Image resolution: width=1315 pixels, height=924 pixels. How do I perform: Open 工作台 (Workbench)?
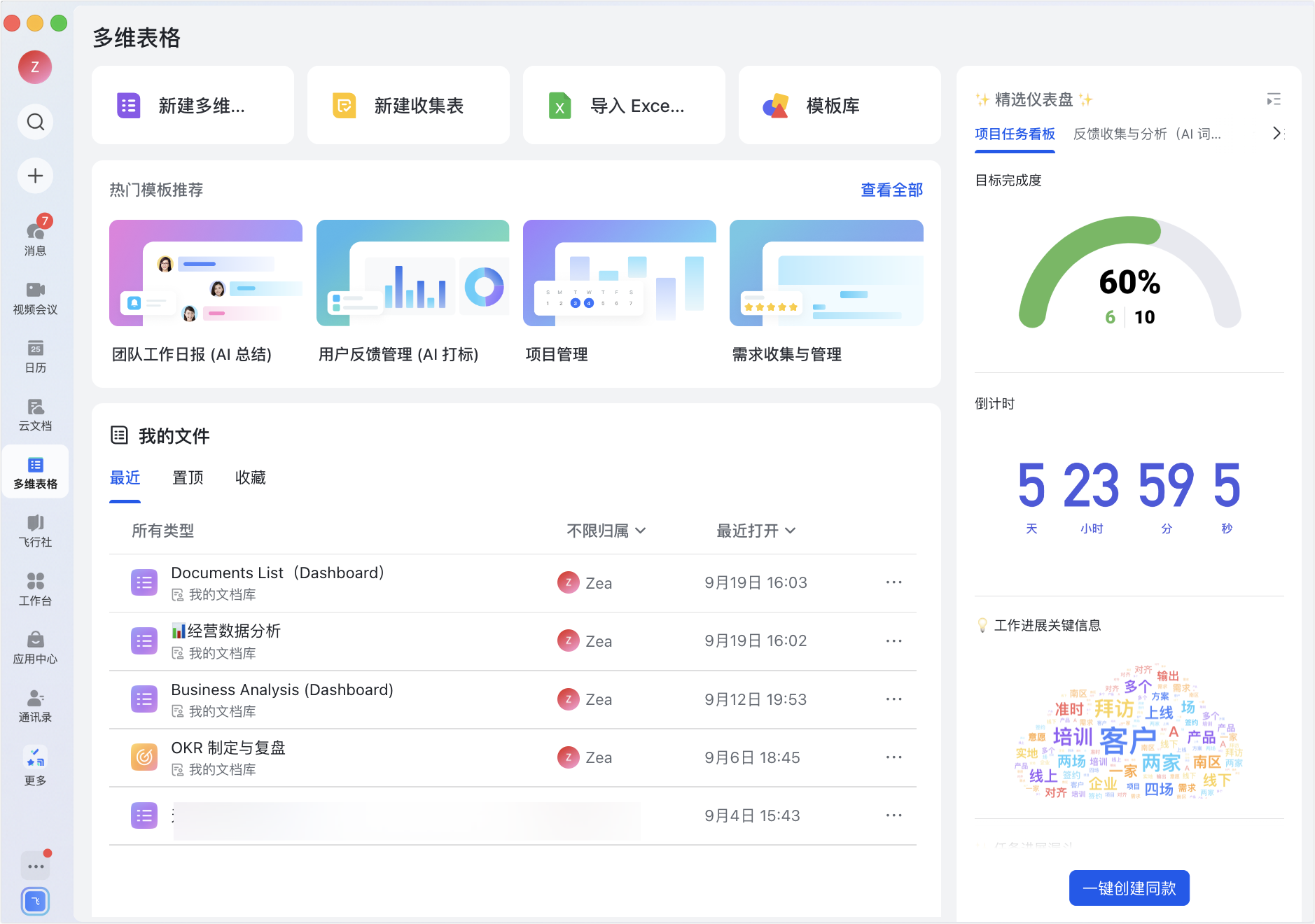[35, 588]
